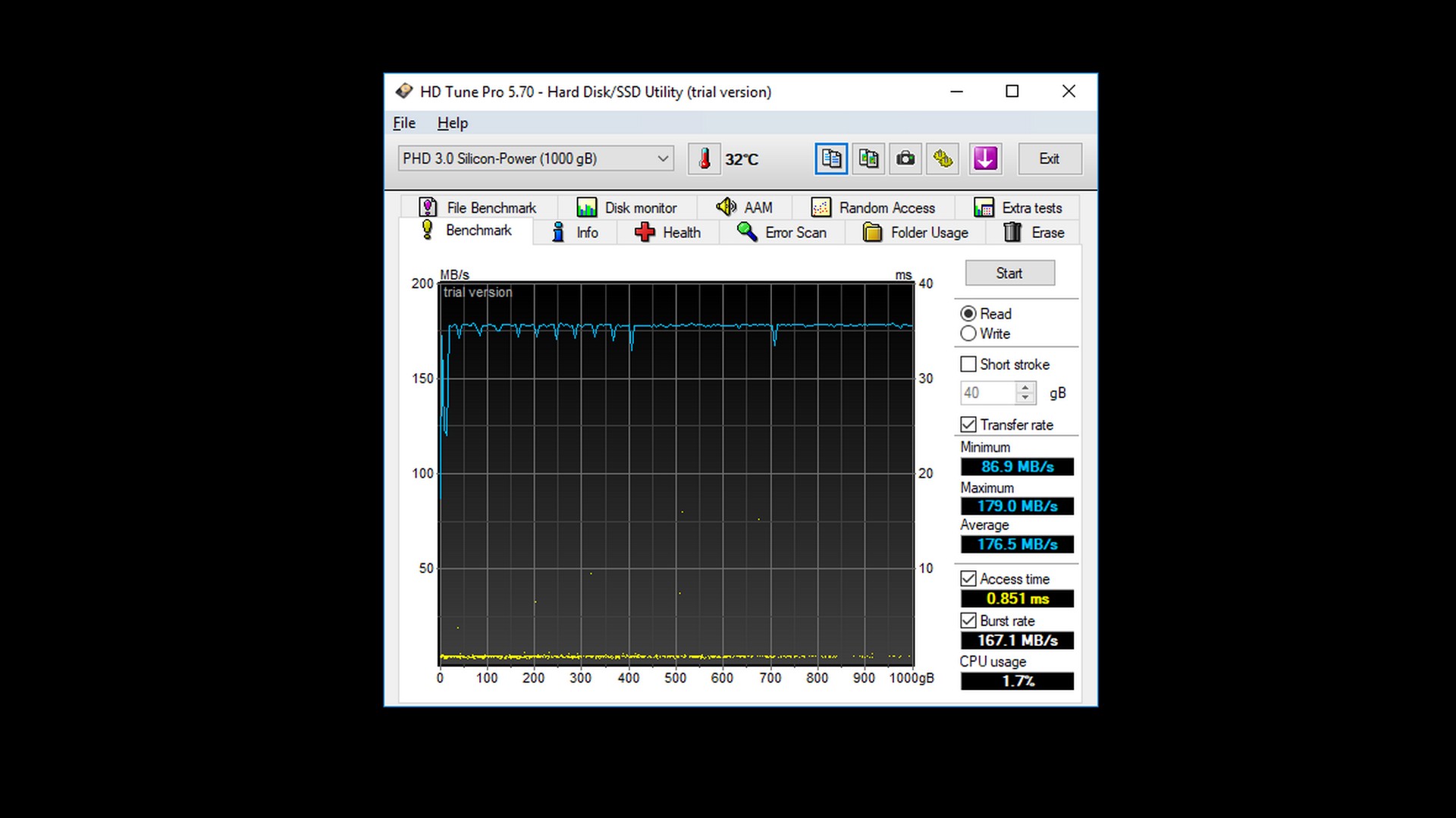Open the Erase tab
The image size is (1456, 818).
1034,233
